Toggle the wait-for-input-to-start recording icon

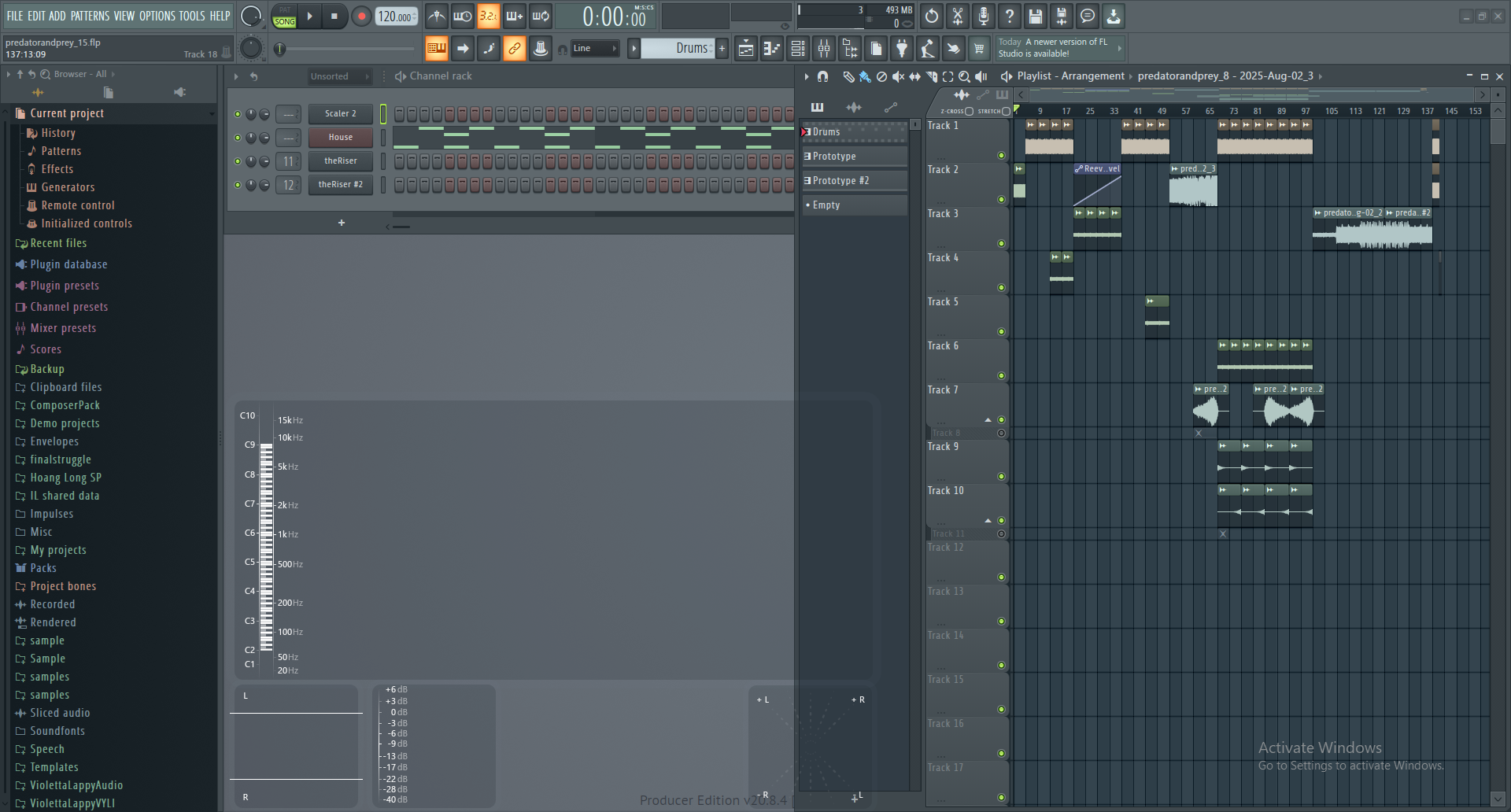[462, 16]
